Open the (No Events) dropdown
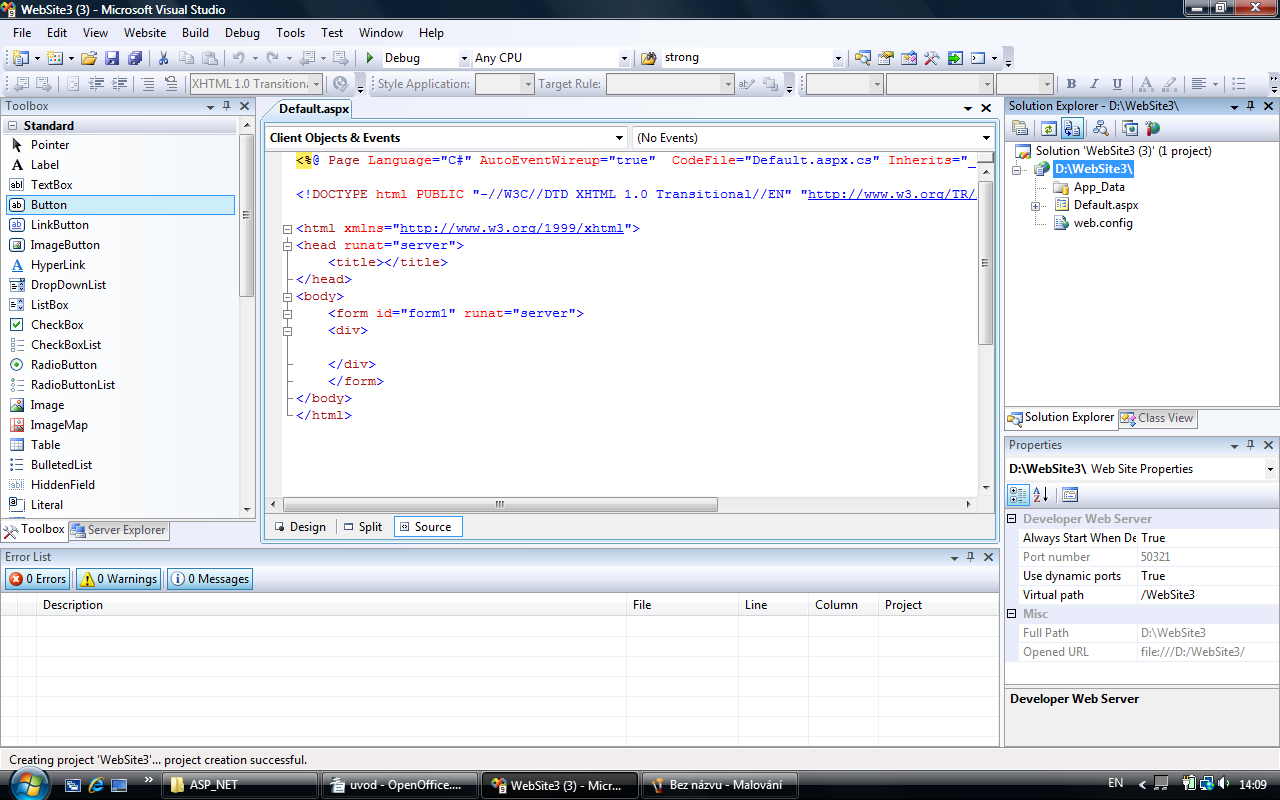 click(x=985, y=138)
